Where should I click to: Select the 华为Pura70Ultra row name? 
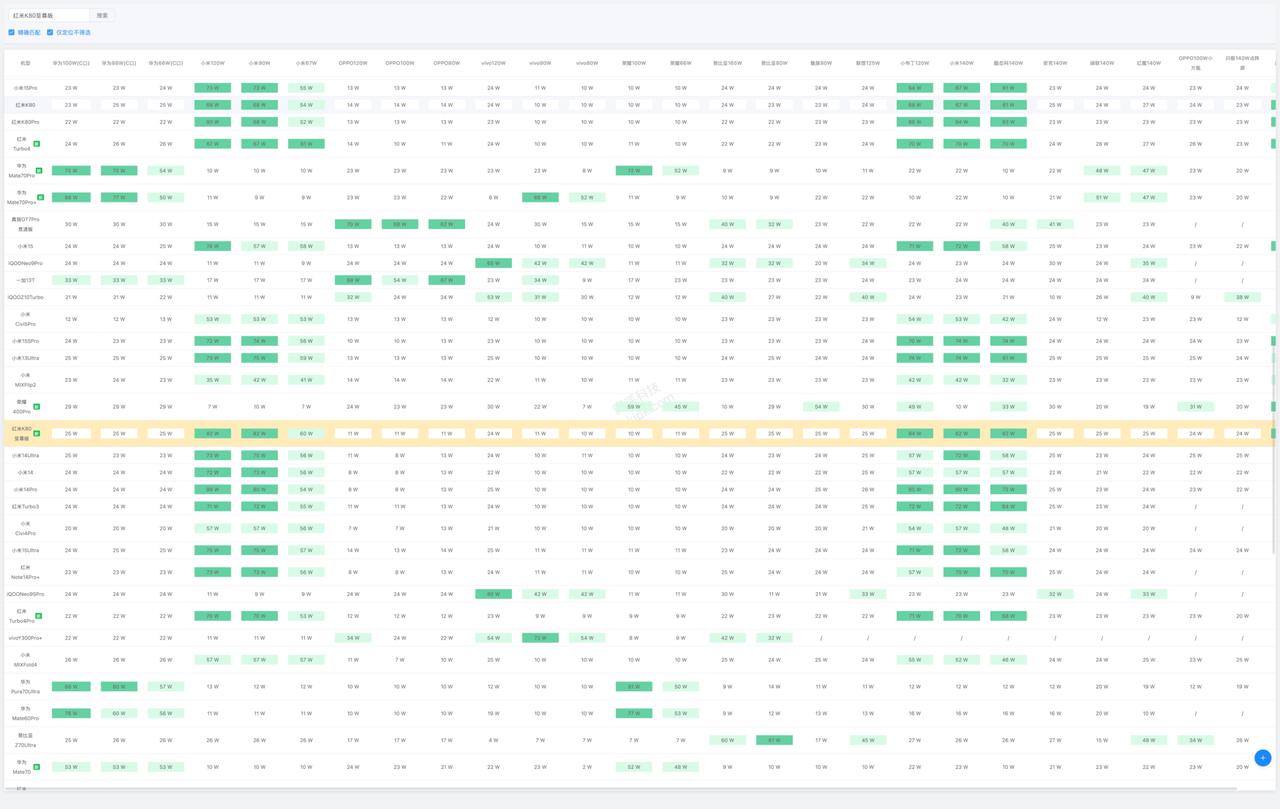pyautogui.click(x=25, y=687)
